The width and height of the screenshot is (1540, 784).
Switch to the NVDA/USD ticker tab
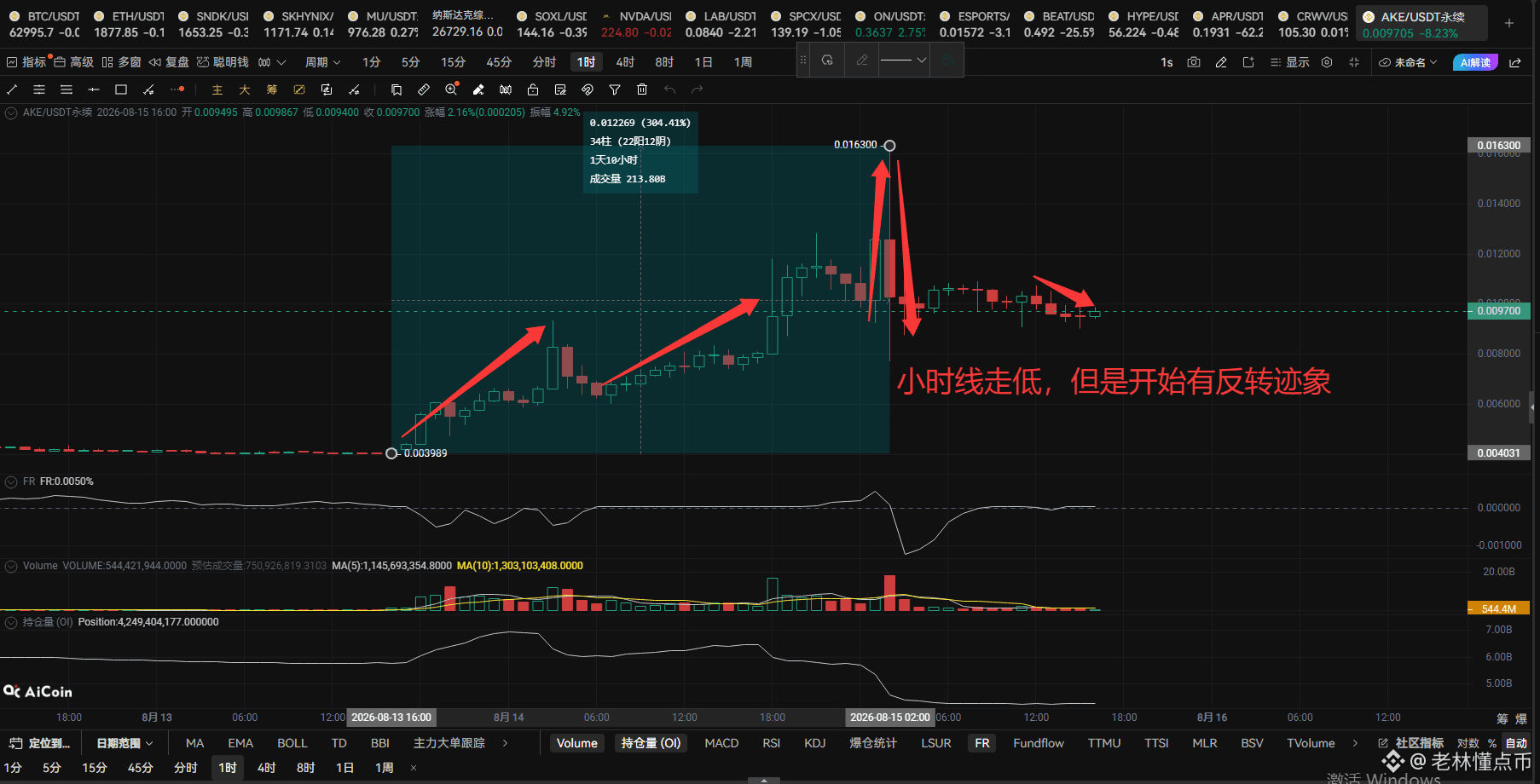(x=636, y=24)
